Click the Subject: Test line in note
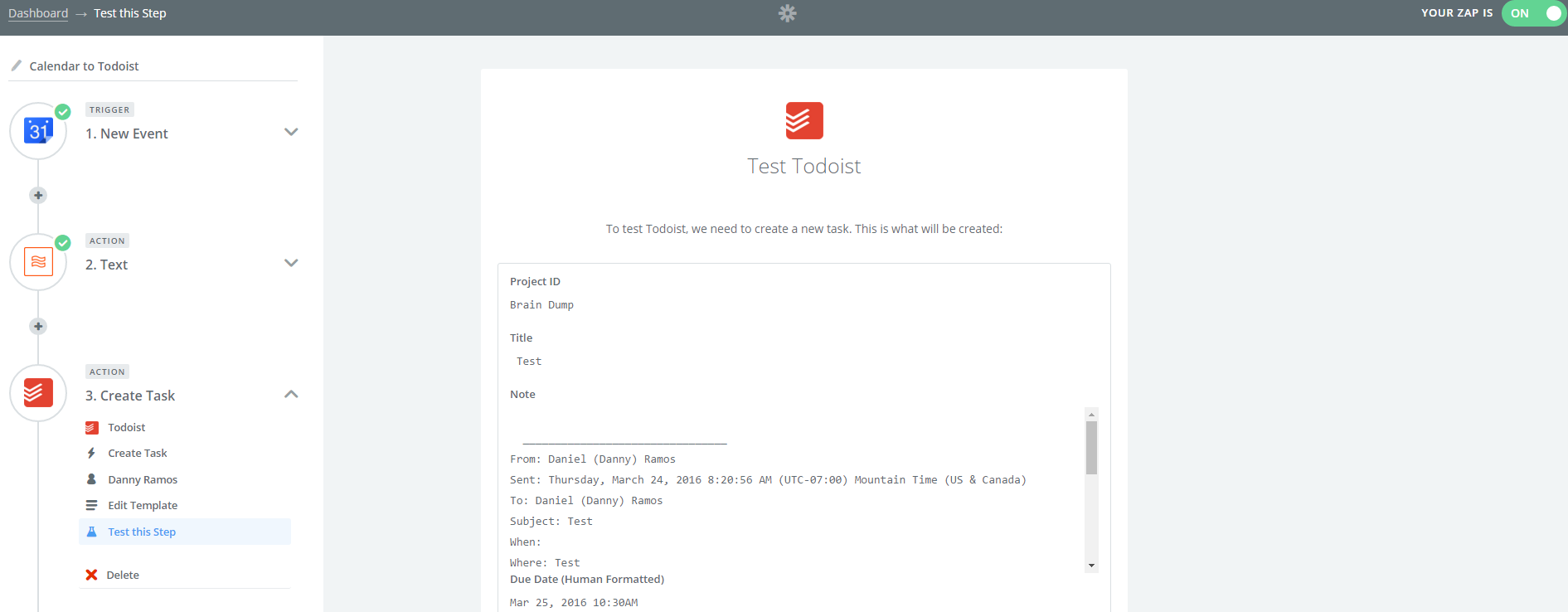The height and width of the screenshot is (612, 1568). coord(551,522)
